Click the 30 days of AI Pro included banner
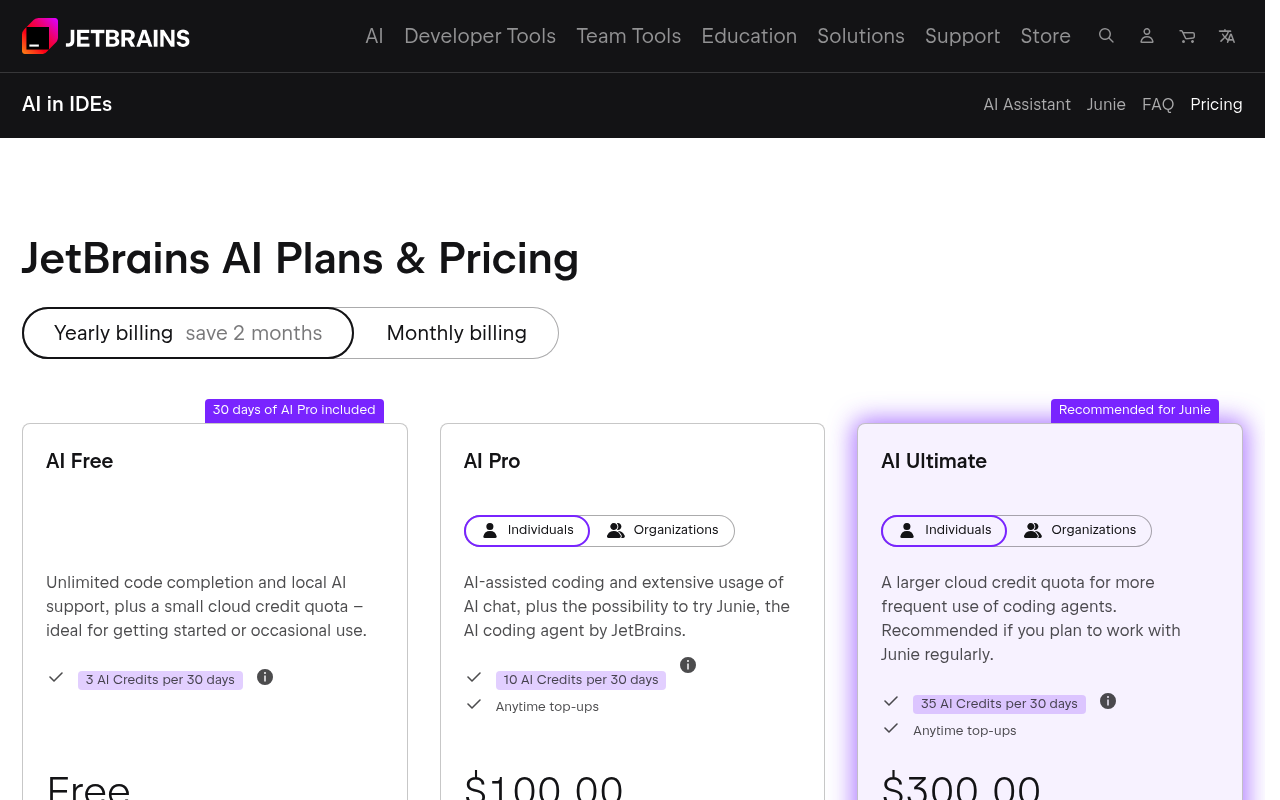1280x800 pixels. 293,410
